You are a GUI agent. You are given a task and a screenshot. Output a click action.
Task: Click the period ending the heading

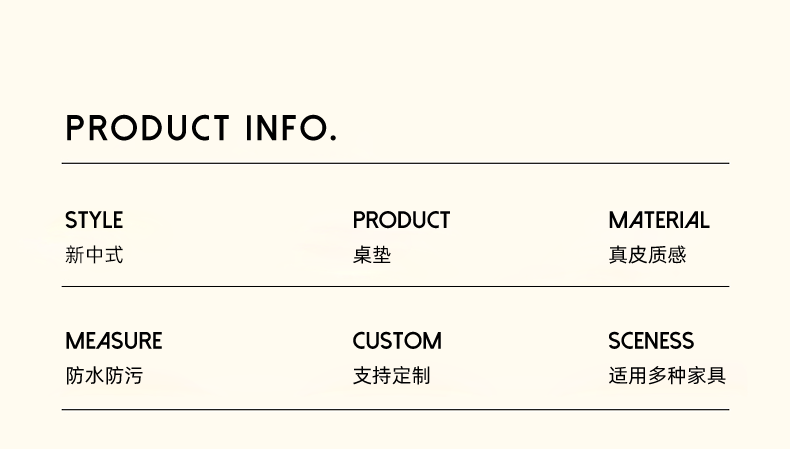pos(332,138)
